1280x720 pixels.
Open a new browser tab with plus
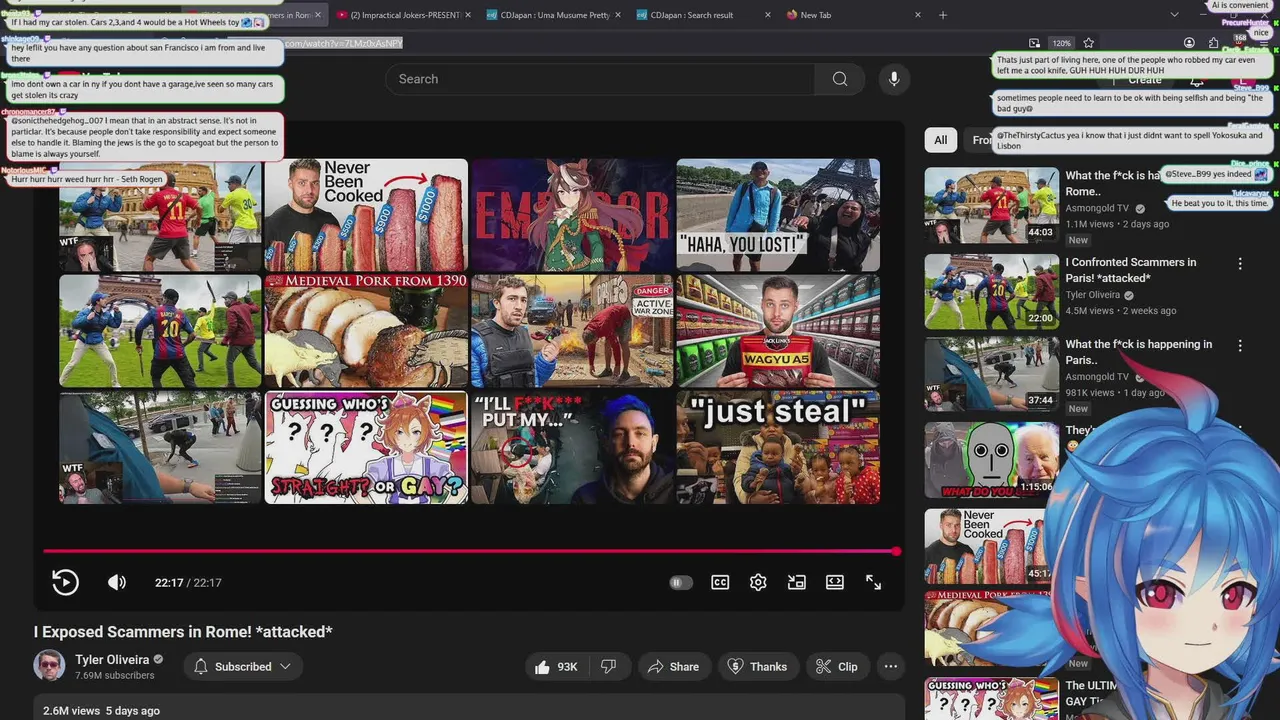coord(942,15)
